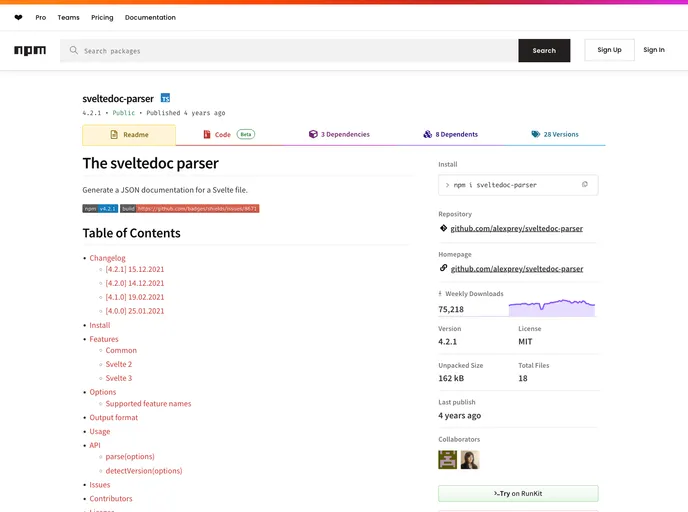Open the Options contents link
Screen dimensions: 688x512
(103, 392)
